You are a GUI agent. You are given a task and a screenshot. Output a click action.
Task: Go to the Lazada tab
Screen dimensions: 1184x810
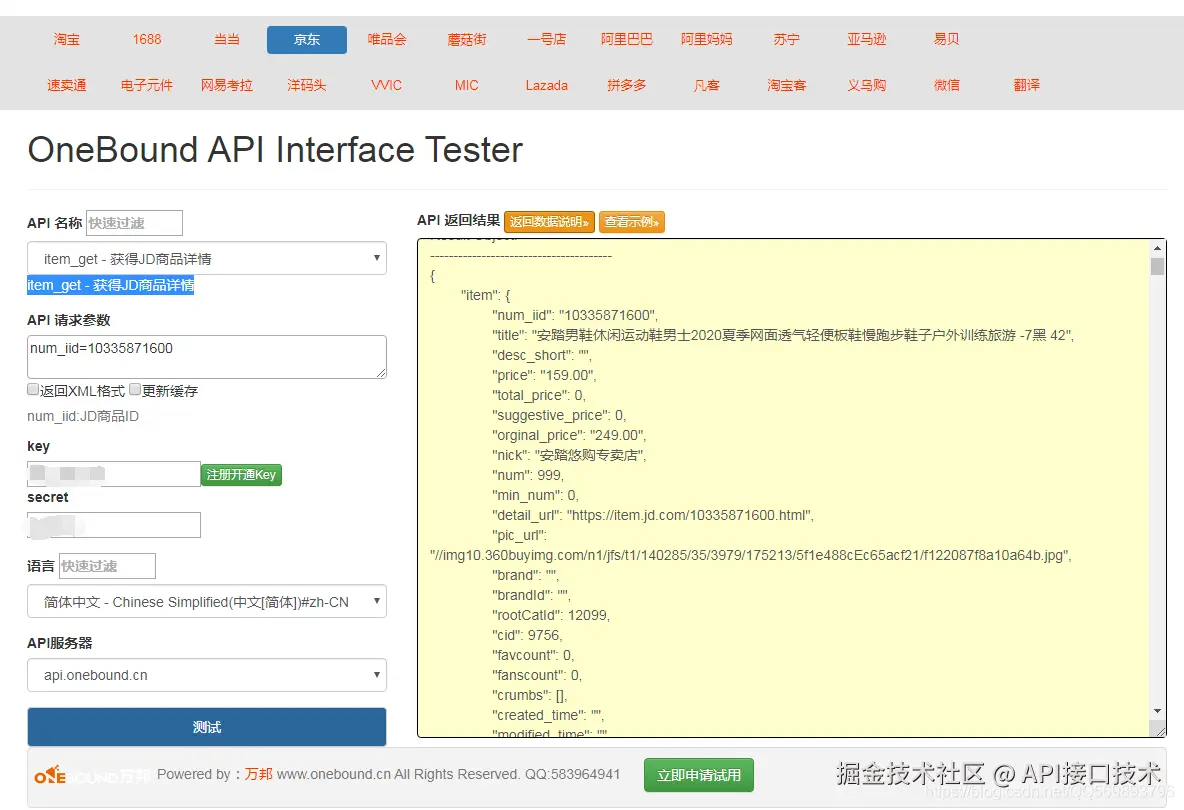coord(547,85)
